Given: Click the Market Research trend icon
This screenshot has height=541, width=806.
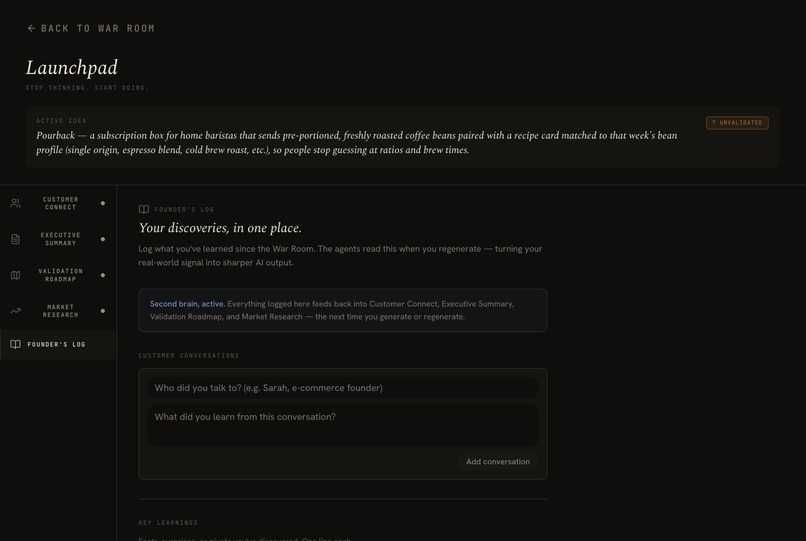Looking at the screenshot, I should coord(15,311).
